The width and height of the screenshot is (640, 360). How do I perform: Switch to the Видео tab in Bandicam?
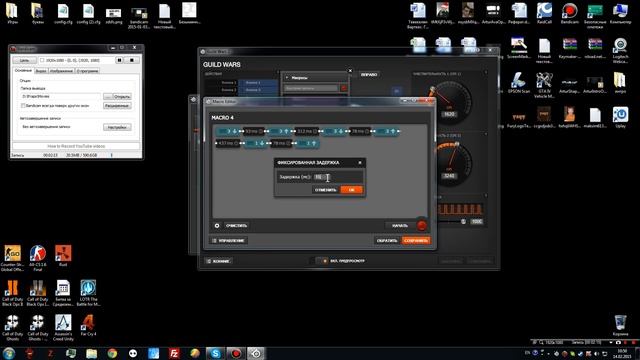(41, 71)
